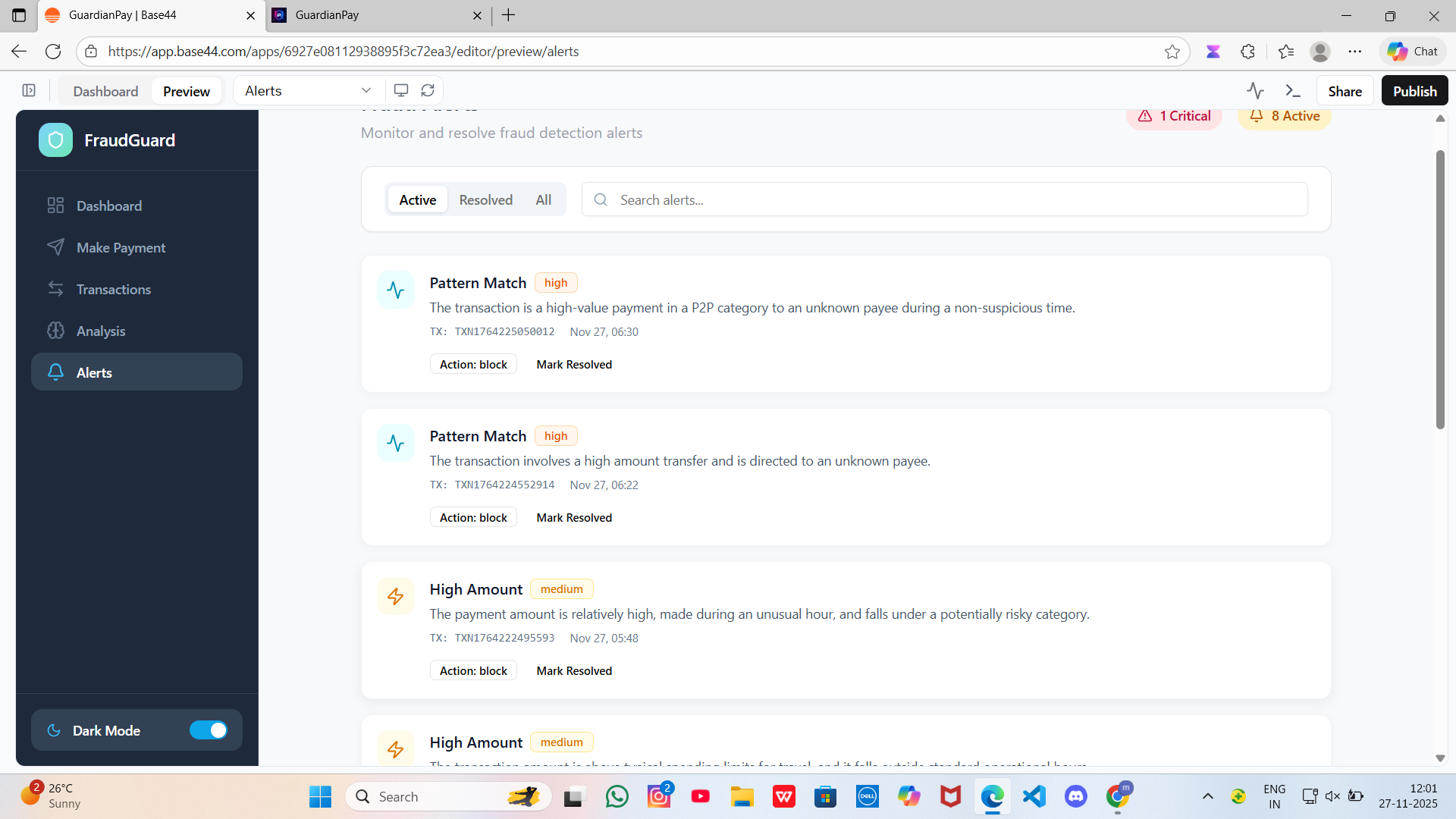Collapse the editor sidebar panel
The image size is (1456, 819).
click(28, 90)
